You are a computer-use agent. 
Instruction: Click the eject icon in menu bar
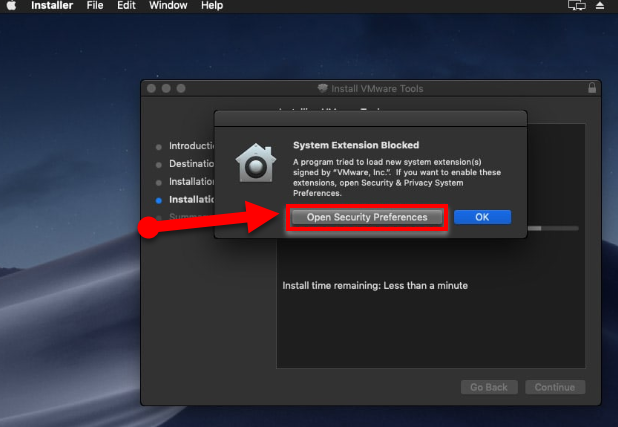[x=600, y=6]
